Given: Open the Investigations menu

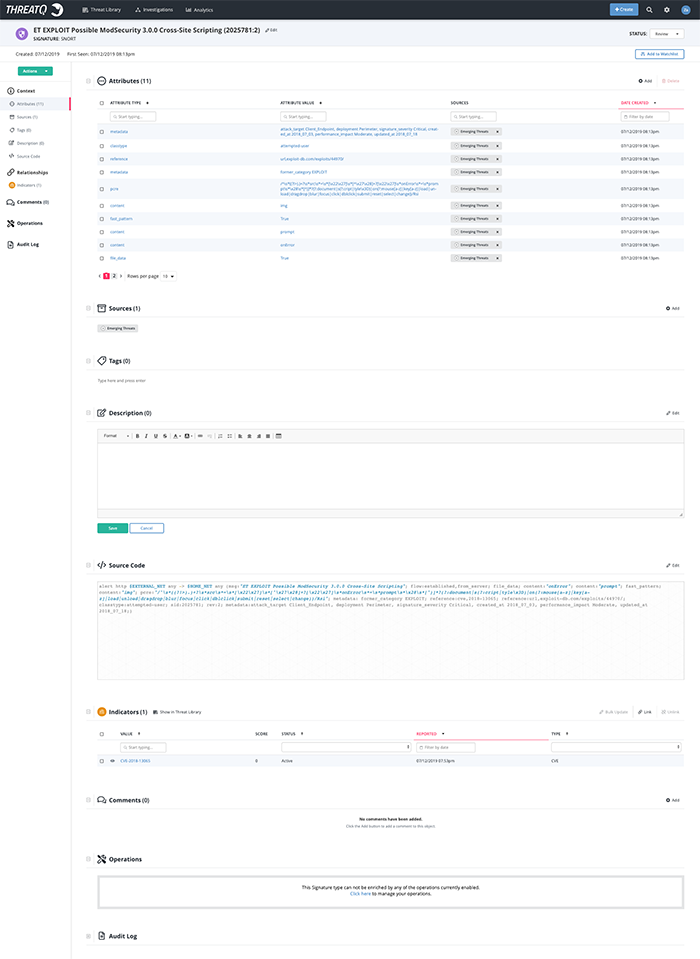Looking at the screenshot, I should [x=154, y=10].
